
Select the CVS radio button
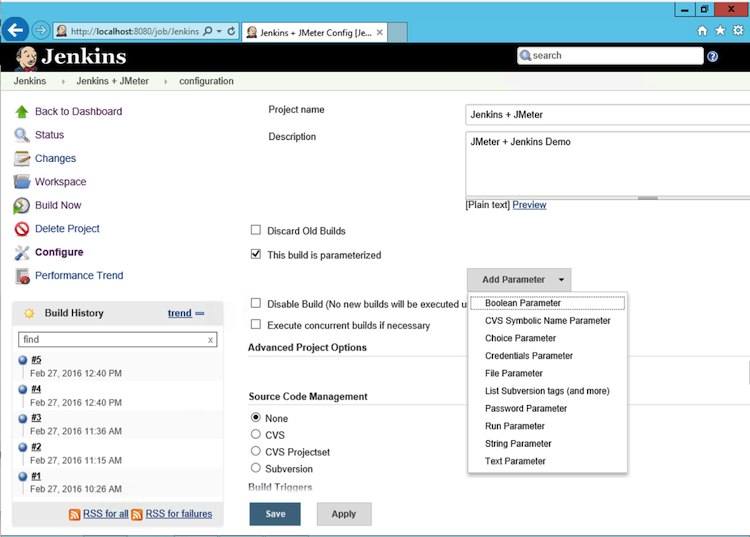(x=256, y=434)
